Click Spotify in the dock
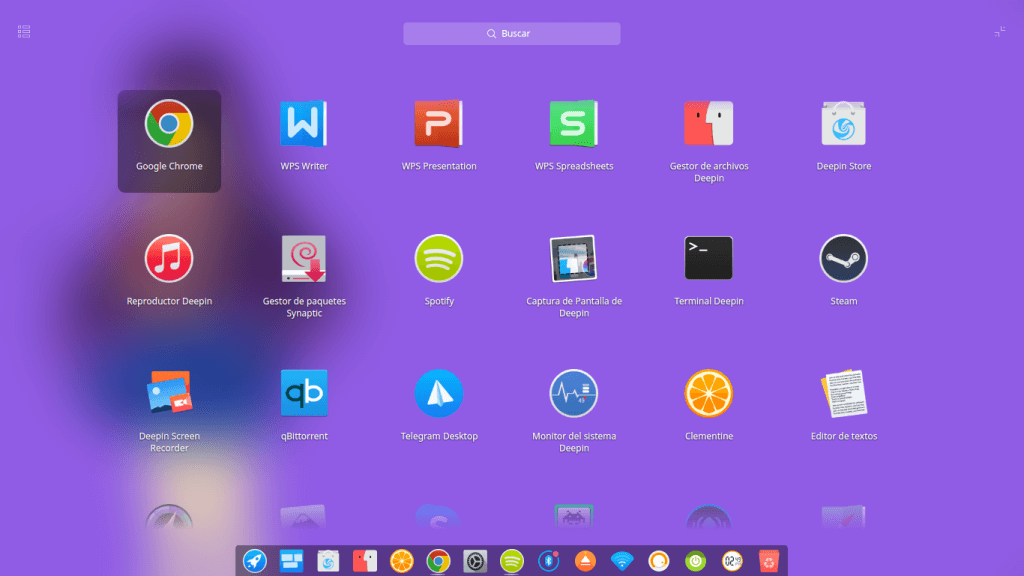The width and height of the screenshot is (1024, 576). coord(511,561)
